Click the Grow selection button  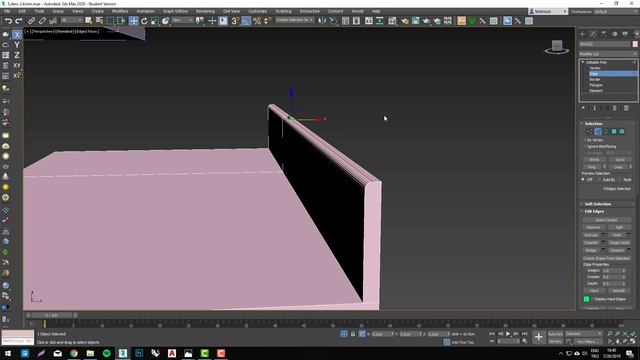tap(620, 160)
